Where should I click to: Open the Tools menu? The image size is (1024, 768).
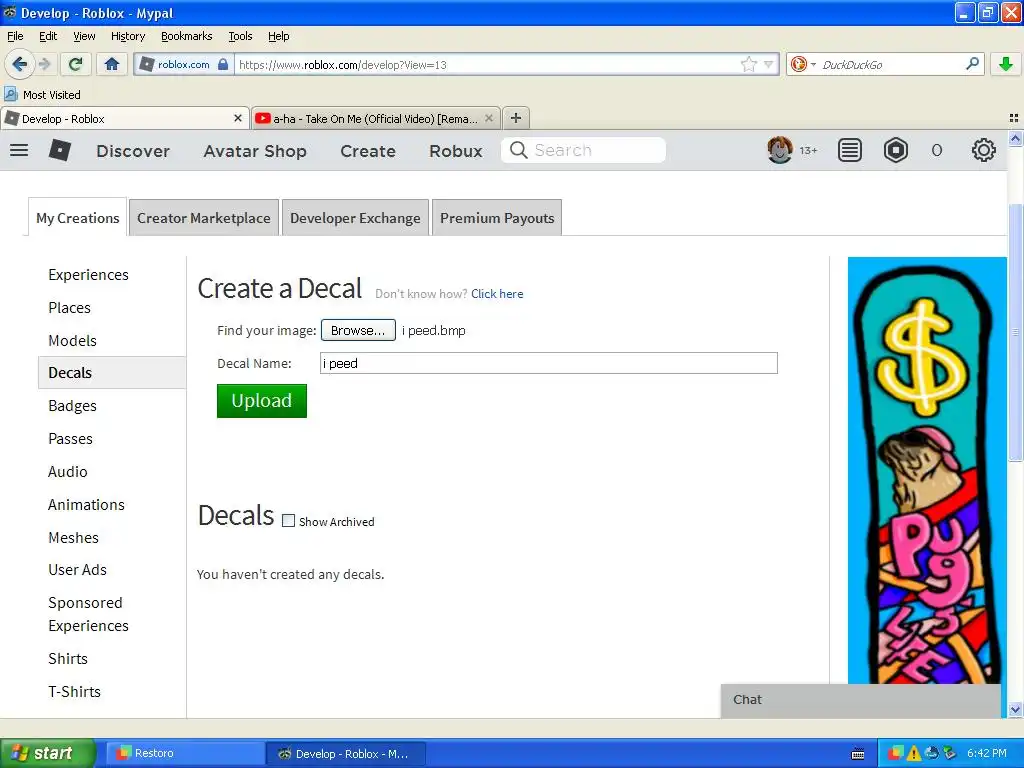(x=240, y=36)
